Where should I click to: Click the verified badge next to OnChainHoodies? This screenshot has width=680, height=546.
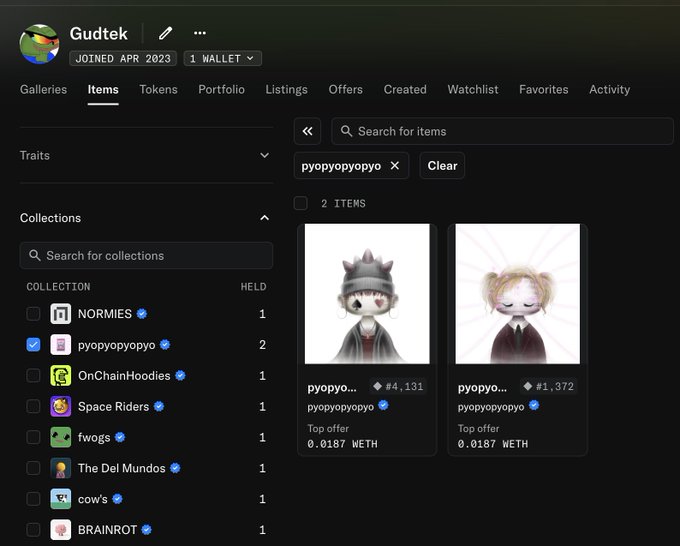[180, 376]
